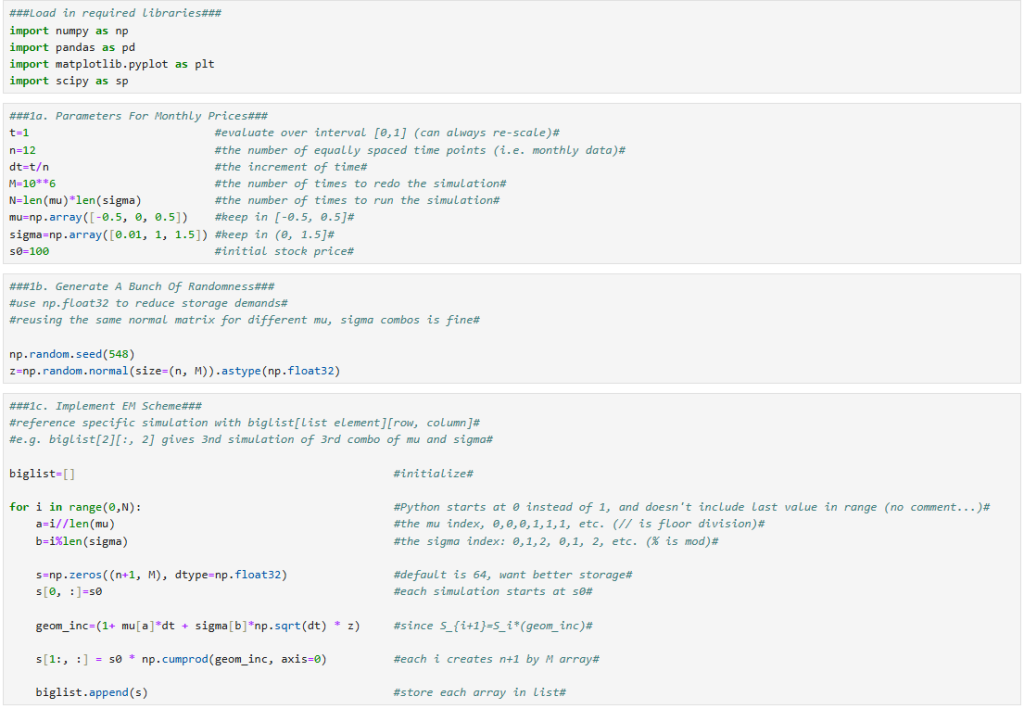Place cursor on 'import pandas as pd'

point(72,47)
